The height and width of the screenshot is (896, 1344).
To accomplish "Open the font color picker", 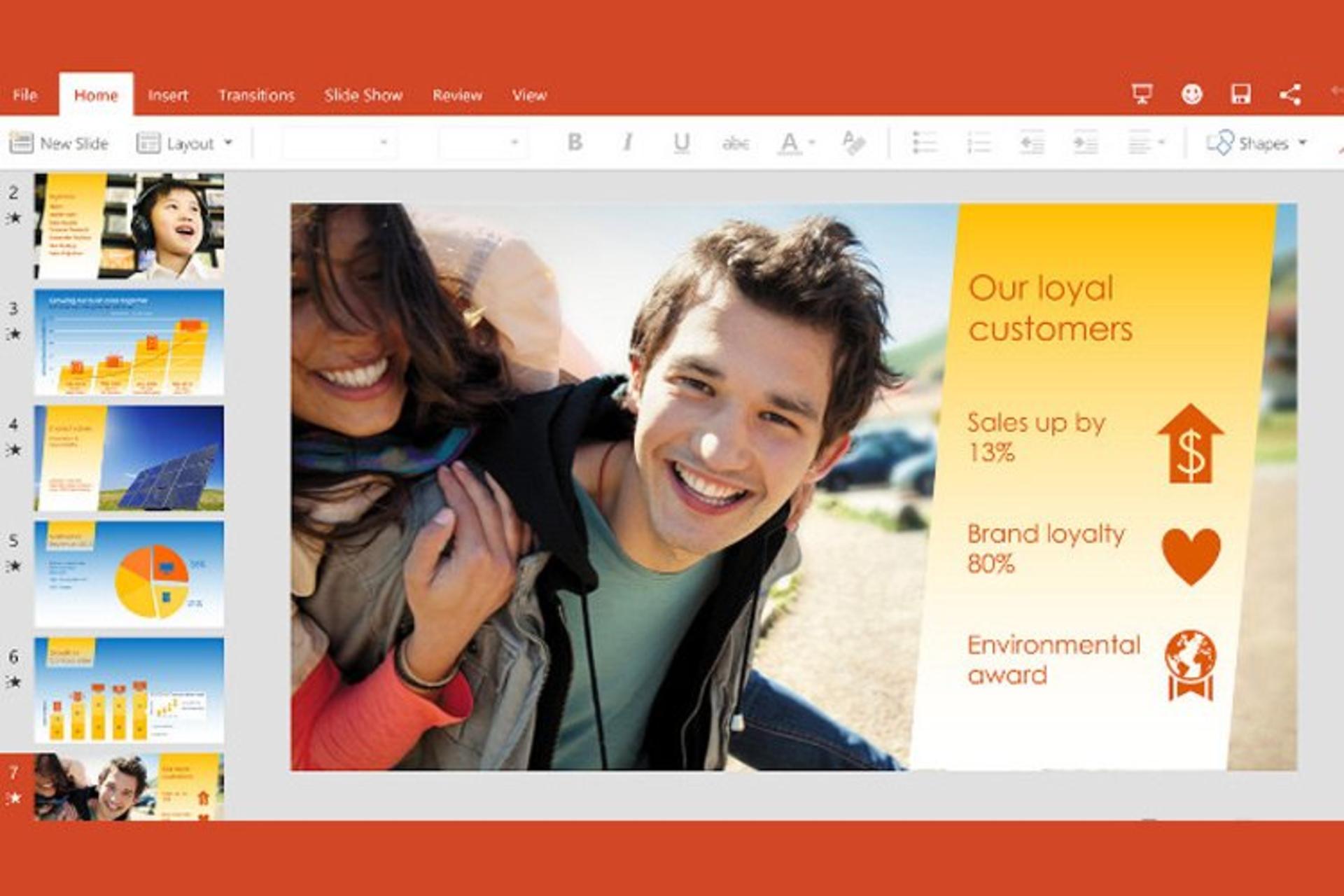I will [797, 143].
